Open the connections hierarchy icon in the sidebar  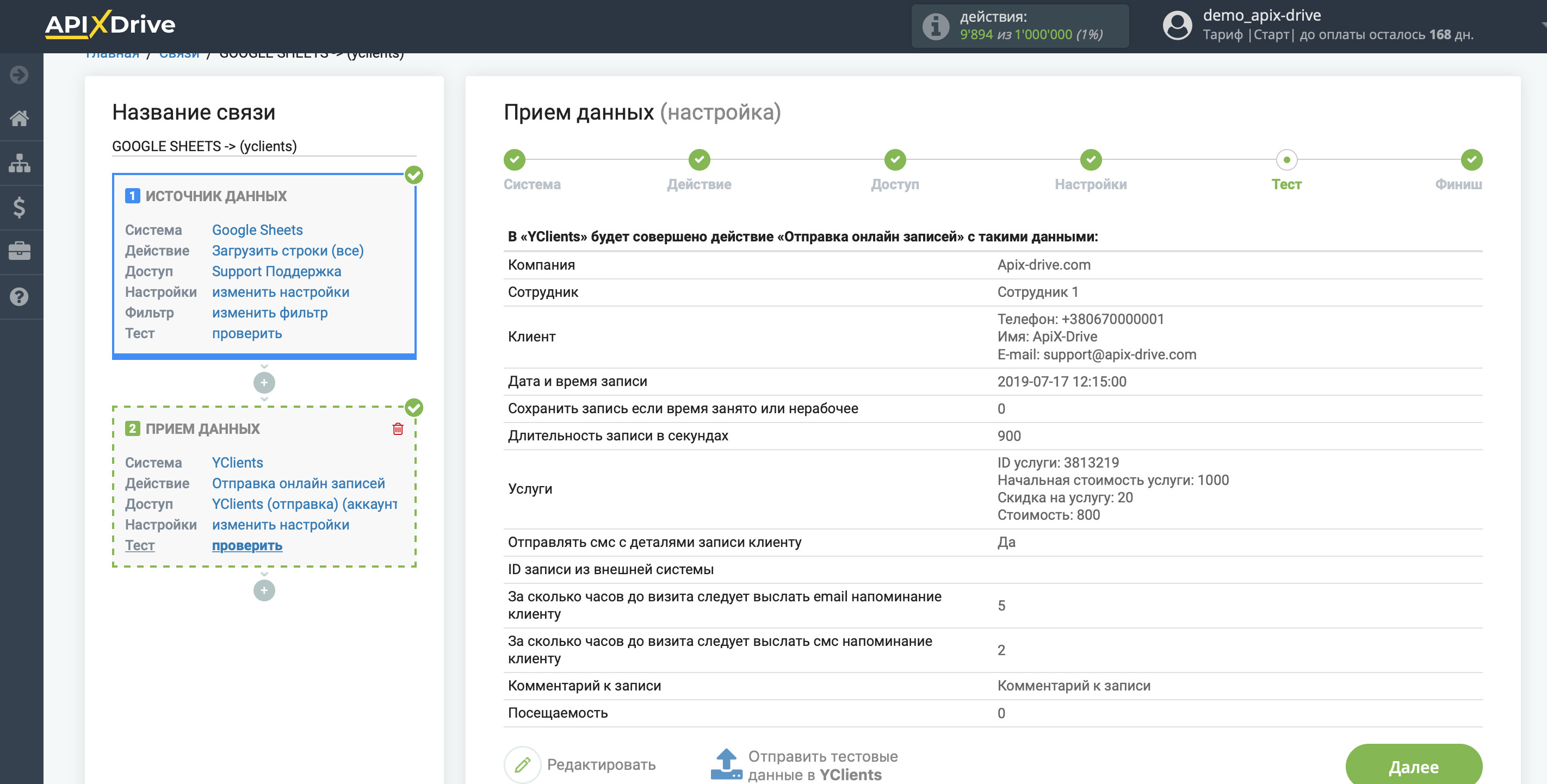pos(19,163)
